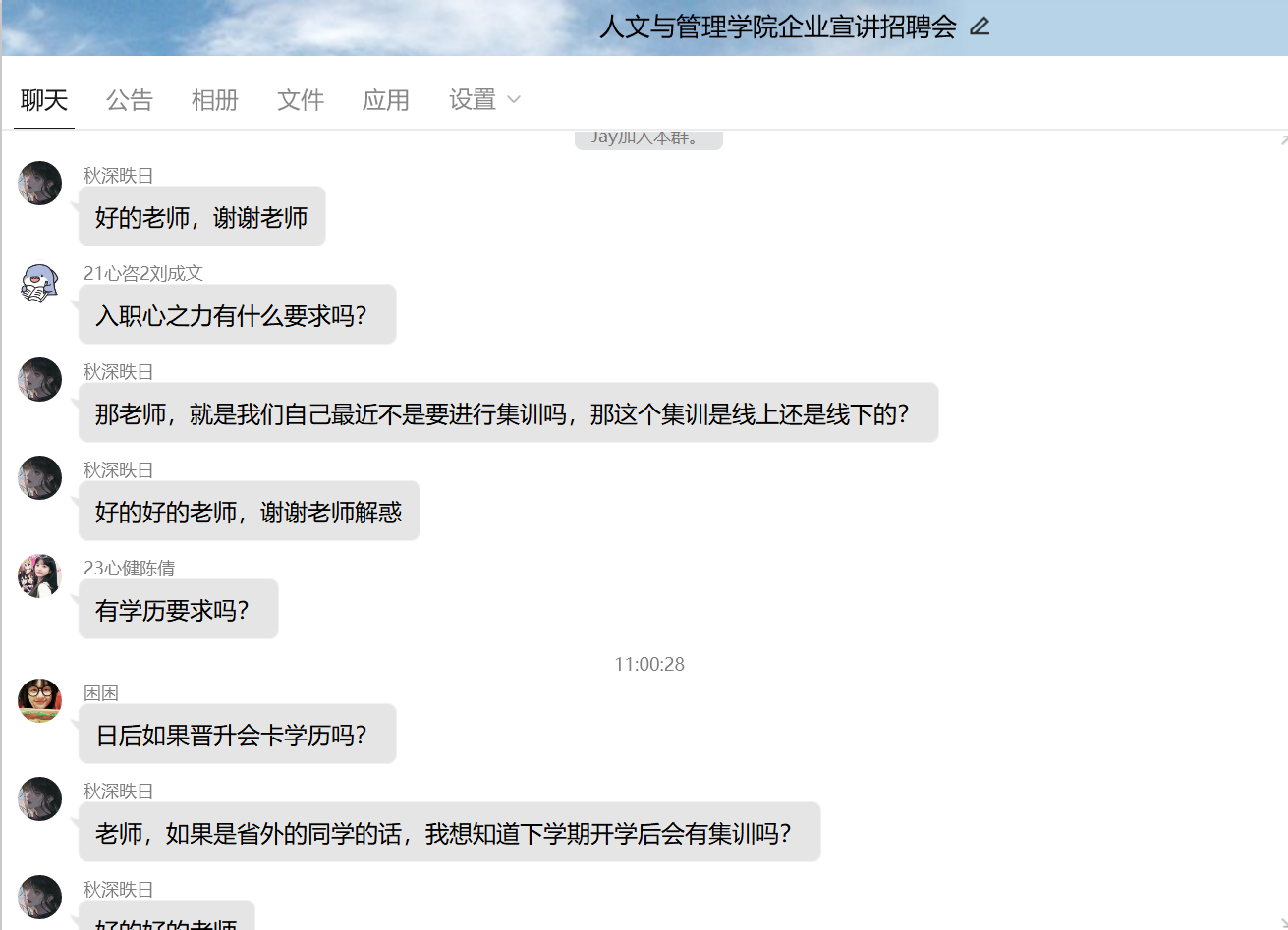Click the '日后如果晋升会卡学历吗？' bubble
The width and height of the screenshot is (1288, 930).
[x=237, y=735]
